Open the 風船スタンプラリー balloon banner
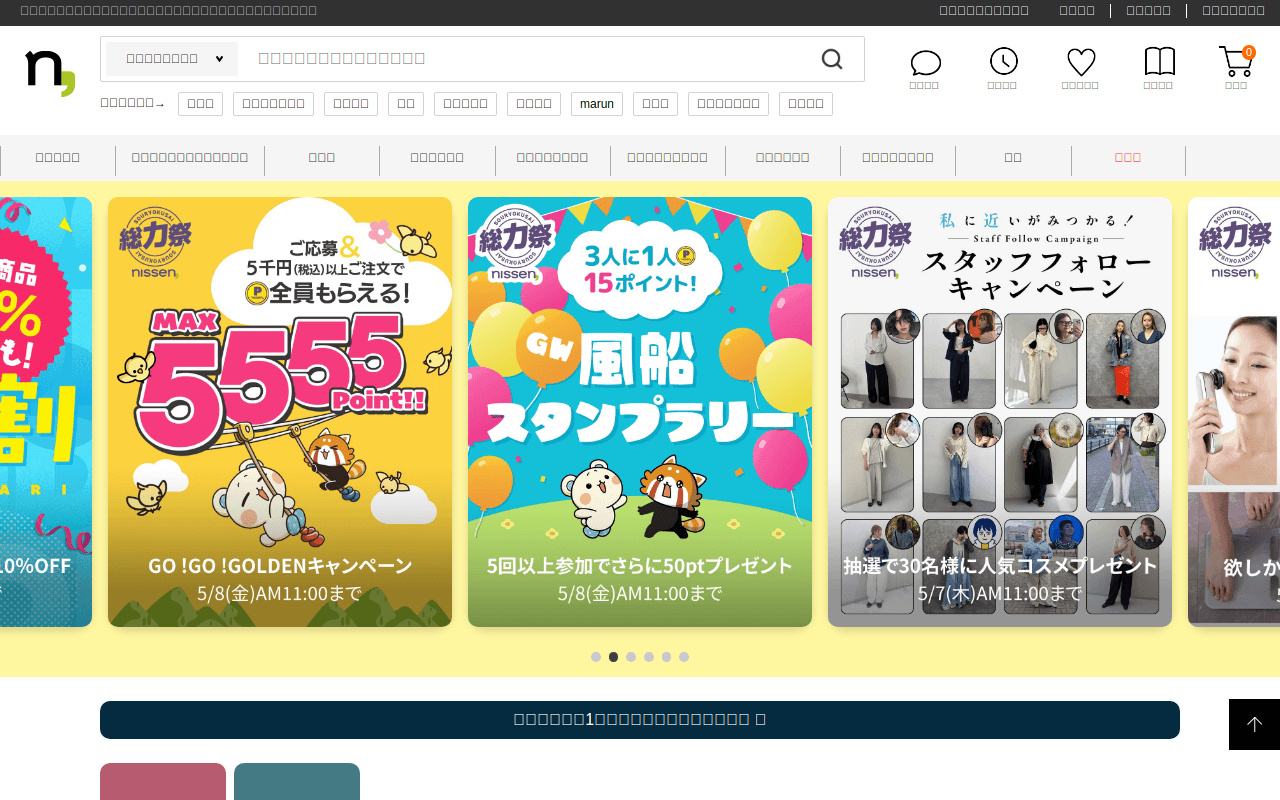This screenshot has height=800, width=1280. pyautogui.click(x=640, y=412)
